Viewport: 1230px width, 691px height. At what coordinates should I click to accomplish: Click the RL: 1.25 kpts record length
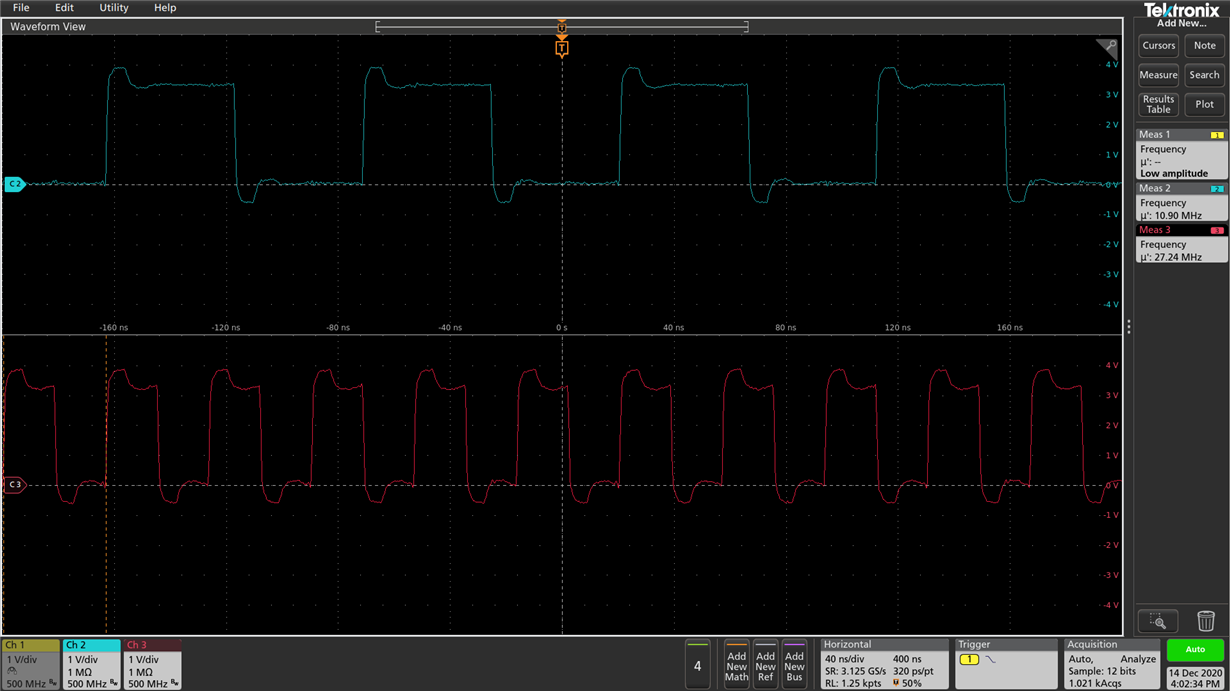click(855, 684)
